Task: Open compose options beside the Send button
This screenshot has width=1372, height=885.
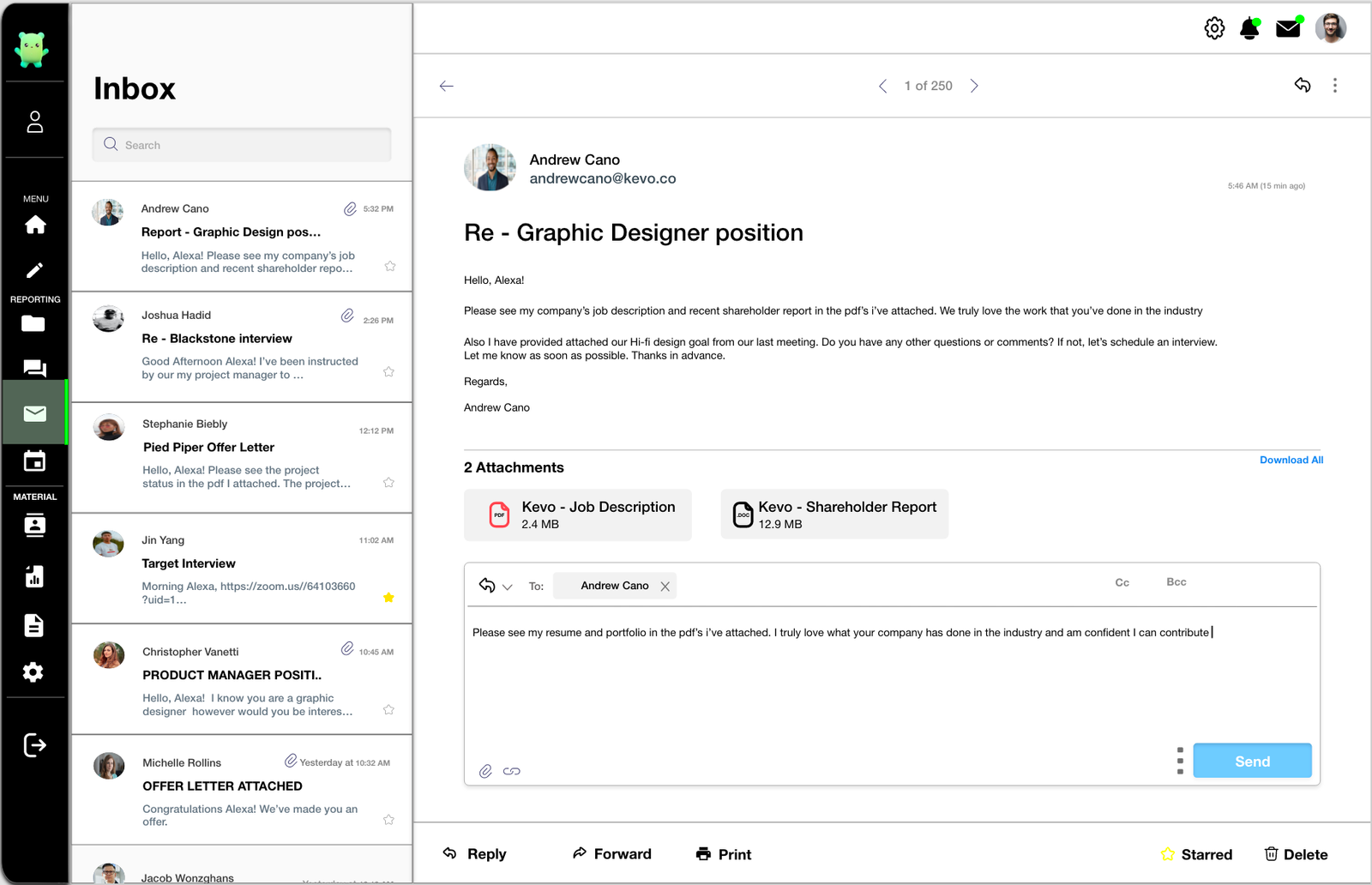Action: tap(1181, 760)
